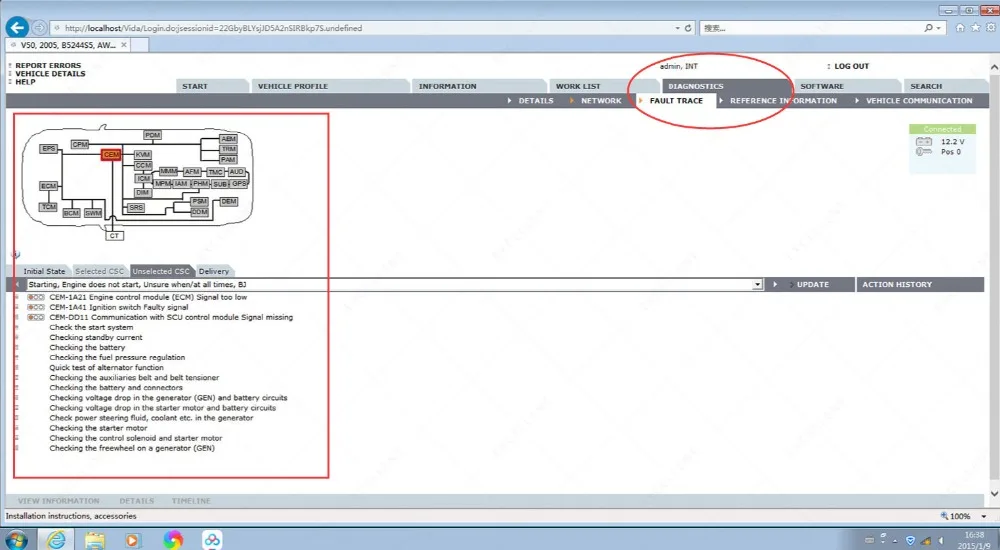Select the SWM module node
1000x550 pixels.
(x=93, y=213)
